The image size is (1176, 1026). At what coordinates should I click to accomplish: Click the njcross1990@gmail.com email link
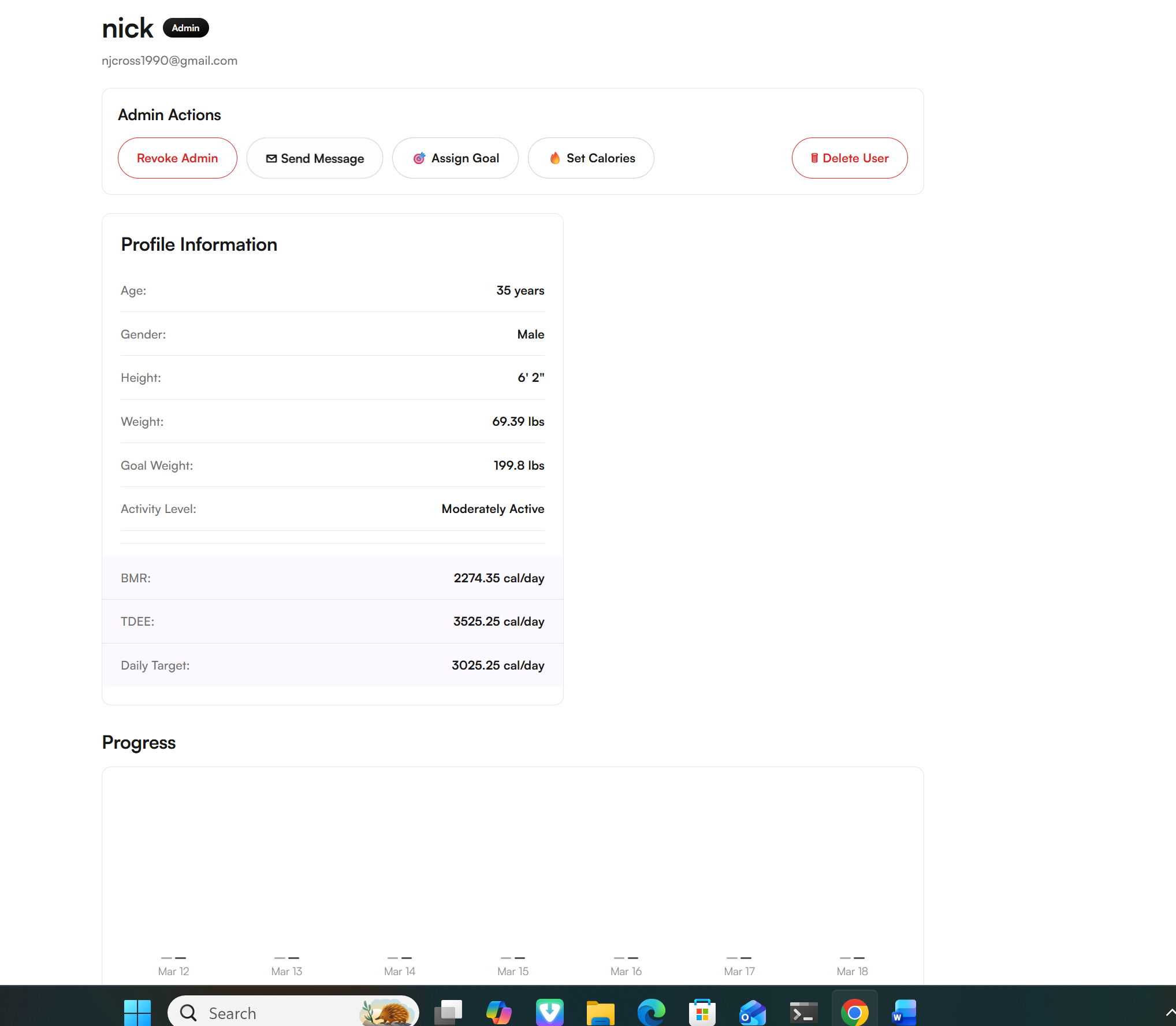pyautogui.click(x=169, y=60)
